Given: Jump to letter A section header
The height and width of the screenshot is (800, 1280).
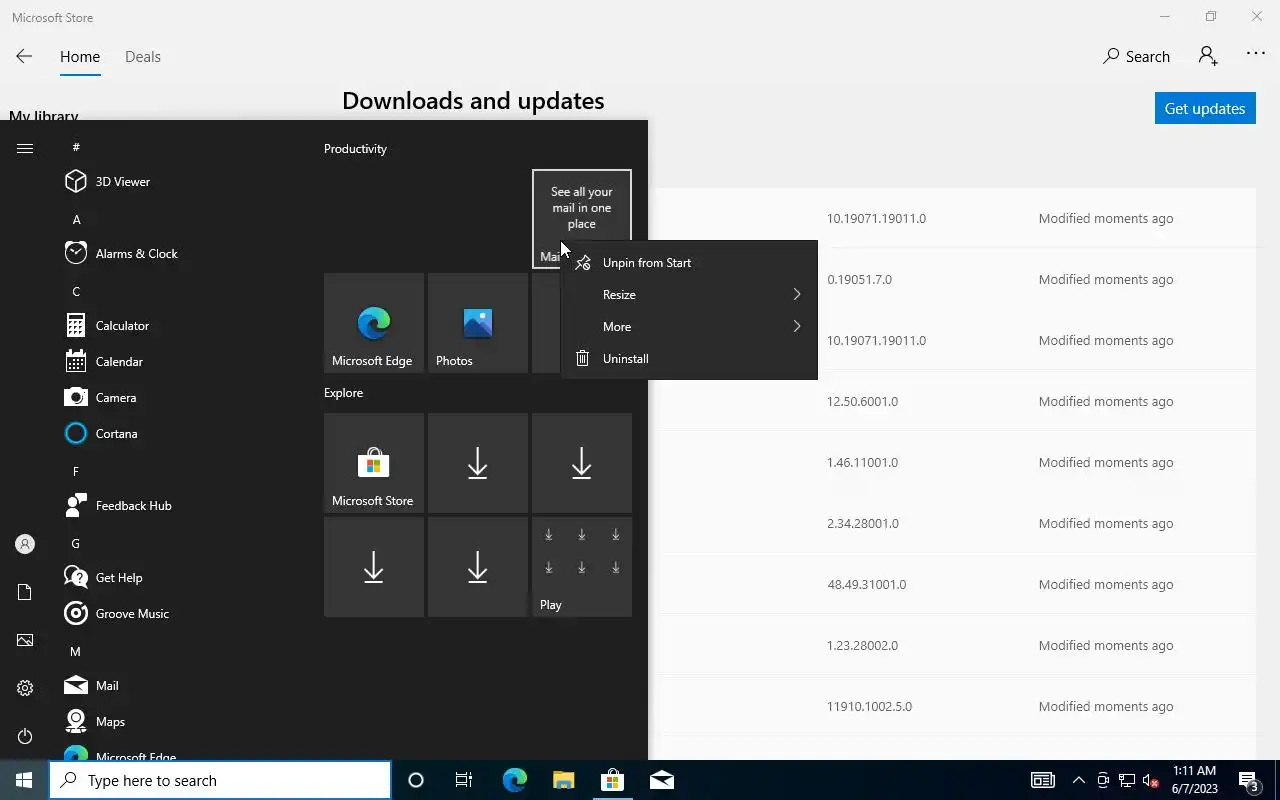Looking at the screenshot, I should (x=77, y=219).
